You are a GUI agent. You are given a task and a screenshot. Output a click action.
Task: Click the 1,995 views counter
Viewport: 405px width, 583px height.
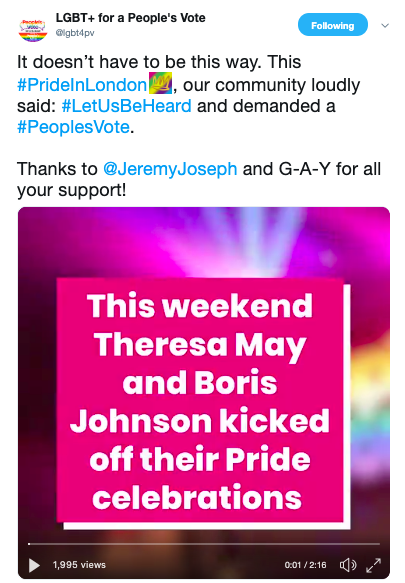point(79,565)
